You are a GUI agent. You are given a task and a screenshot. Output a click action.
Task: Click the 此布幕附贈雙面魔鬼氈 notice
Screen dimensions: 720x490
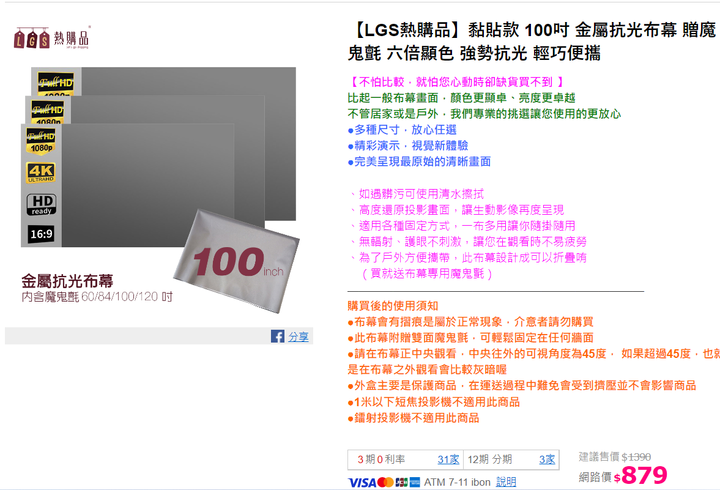point(471,338)
